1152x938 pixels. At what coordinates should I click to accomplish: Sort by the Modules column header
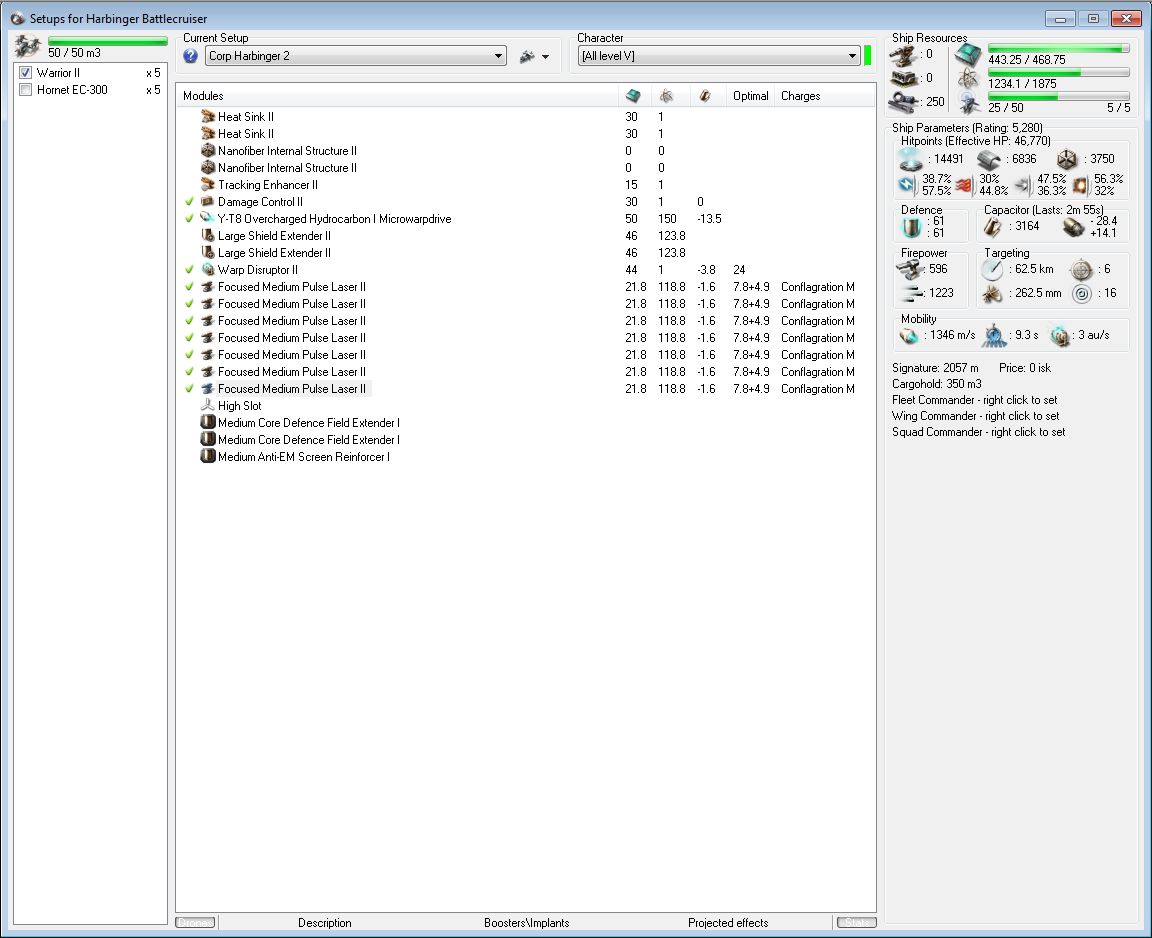click(x=397, y=95)
